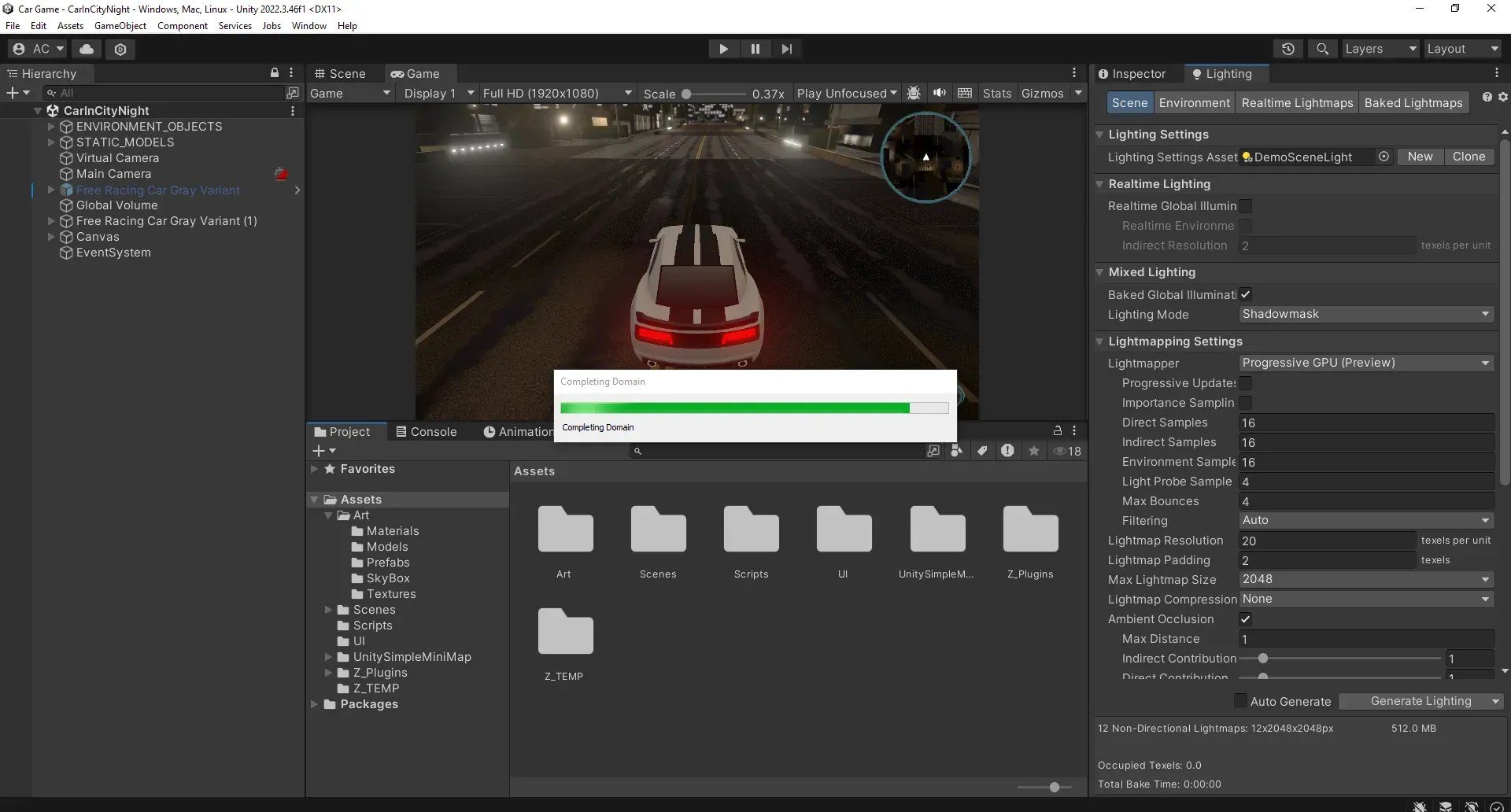The width and height of the screenshot is (1511, 812).
Task: Click the Search by Log Type icon
Action: [1007, 451]
